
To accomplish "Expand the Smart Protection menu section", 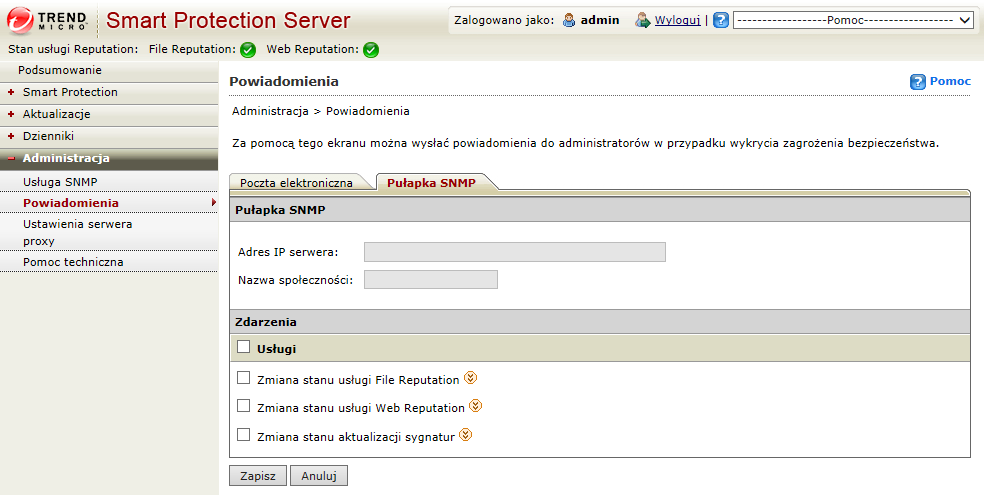I will point(11,92).
